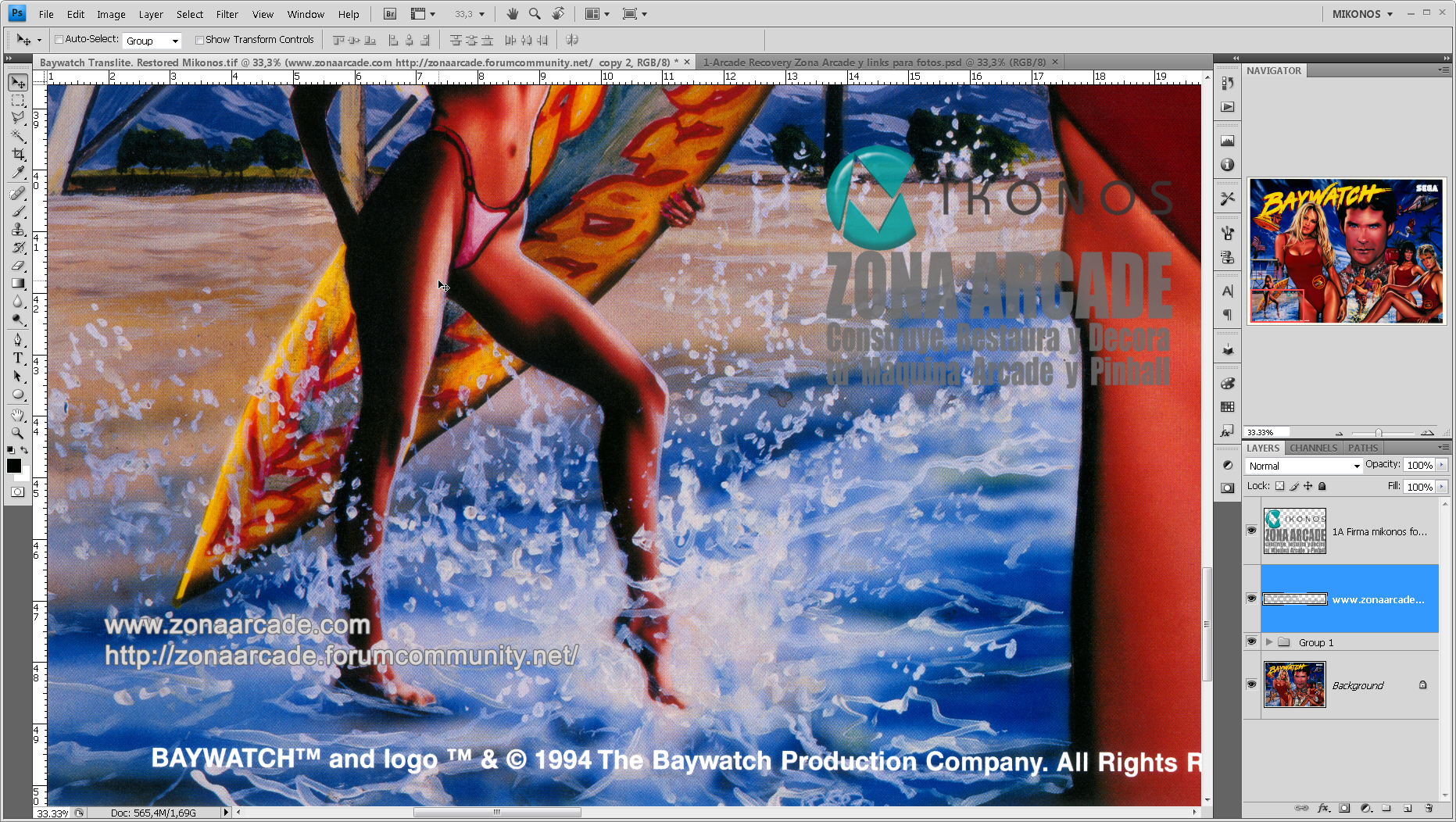Switch to the Channels tab
1456x822 pixels.
1313,448
